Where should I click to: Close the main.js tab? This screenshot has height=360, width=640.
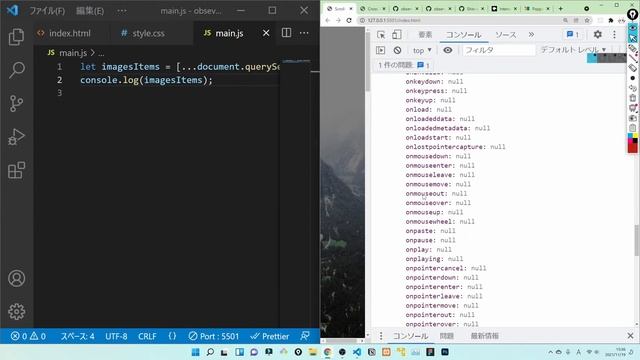coord(266,33)
